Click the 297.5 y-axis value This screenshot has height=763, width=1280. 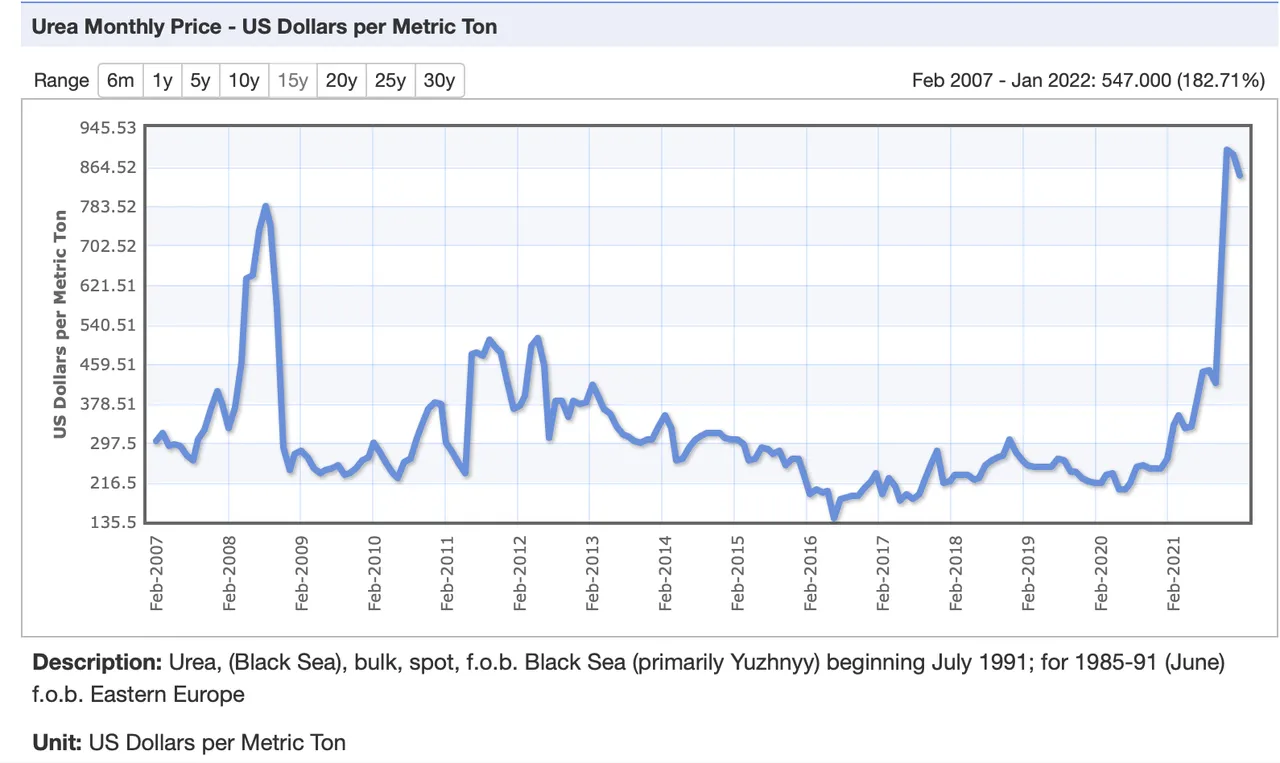[x=113, y=444]
